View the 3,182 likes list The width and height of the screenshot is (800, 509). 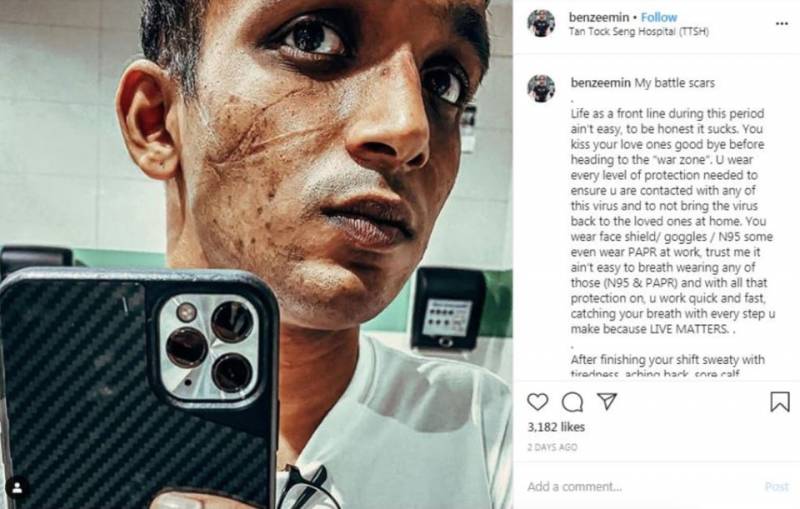click(x=556, y=427)
